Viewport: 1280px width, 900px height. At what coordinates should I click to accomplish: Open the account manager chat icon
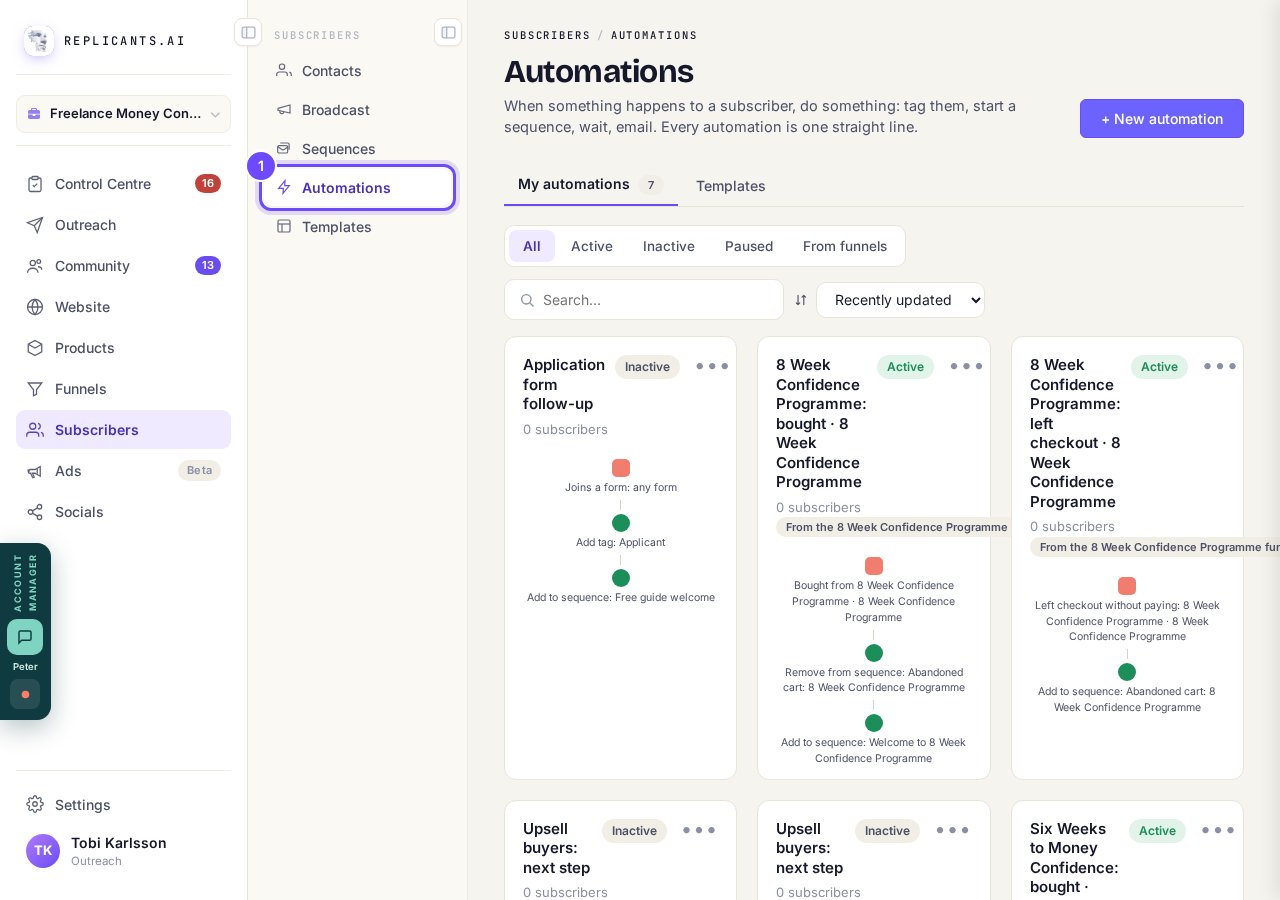pos(25,637)
